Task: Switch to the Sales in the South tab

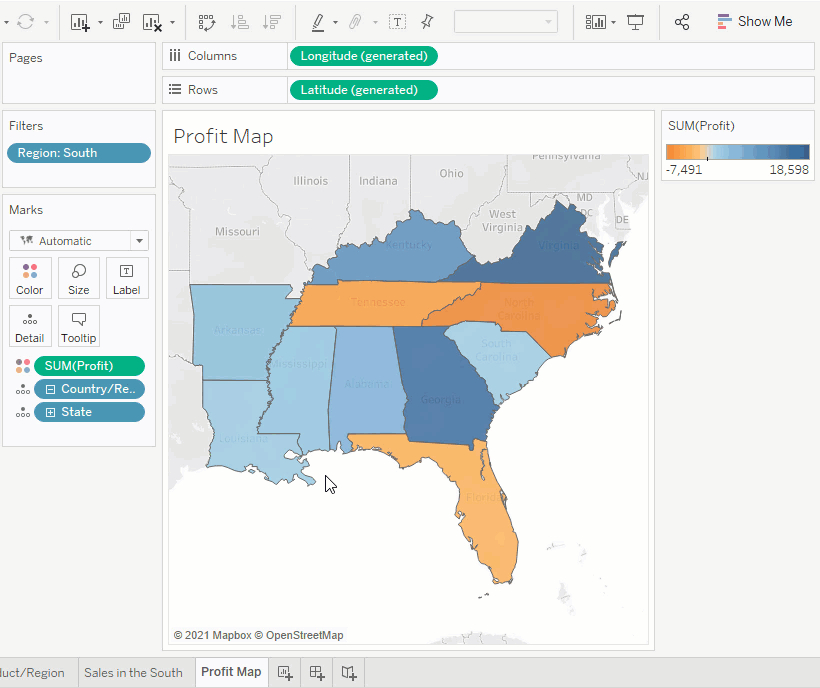Action: coord(134,673)
